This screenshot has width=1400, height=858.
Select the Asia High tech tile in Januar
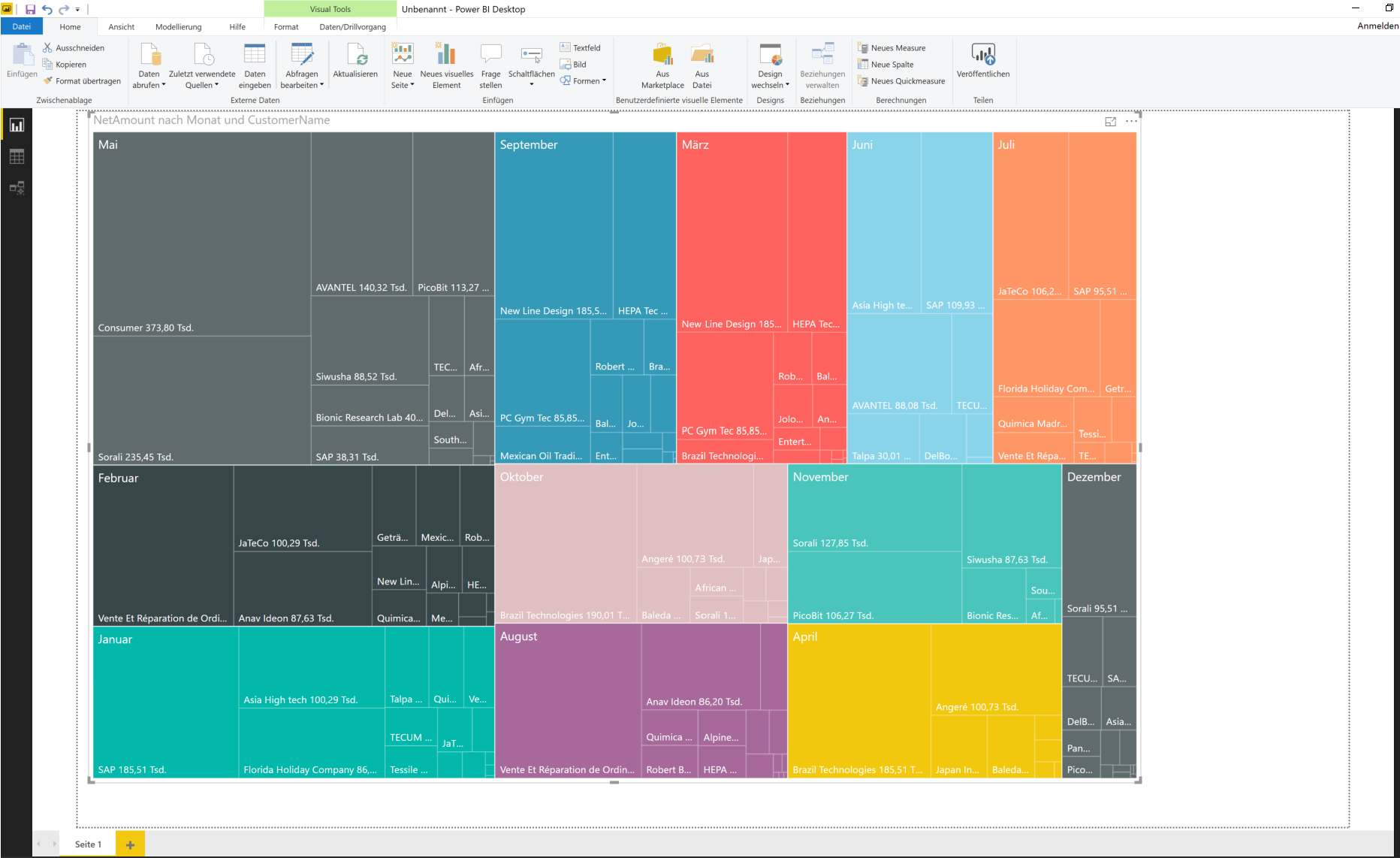[x=312, y=667]
